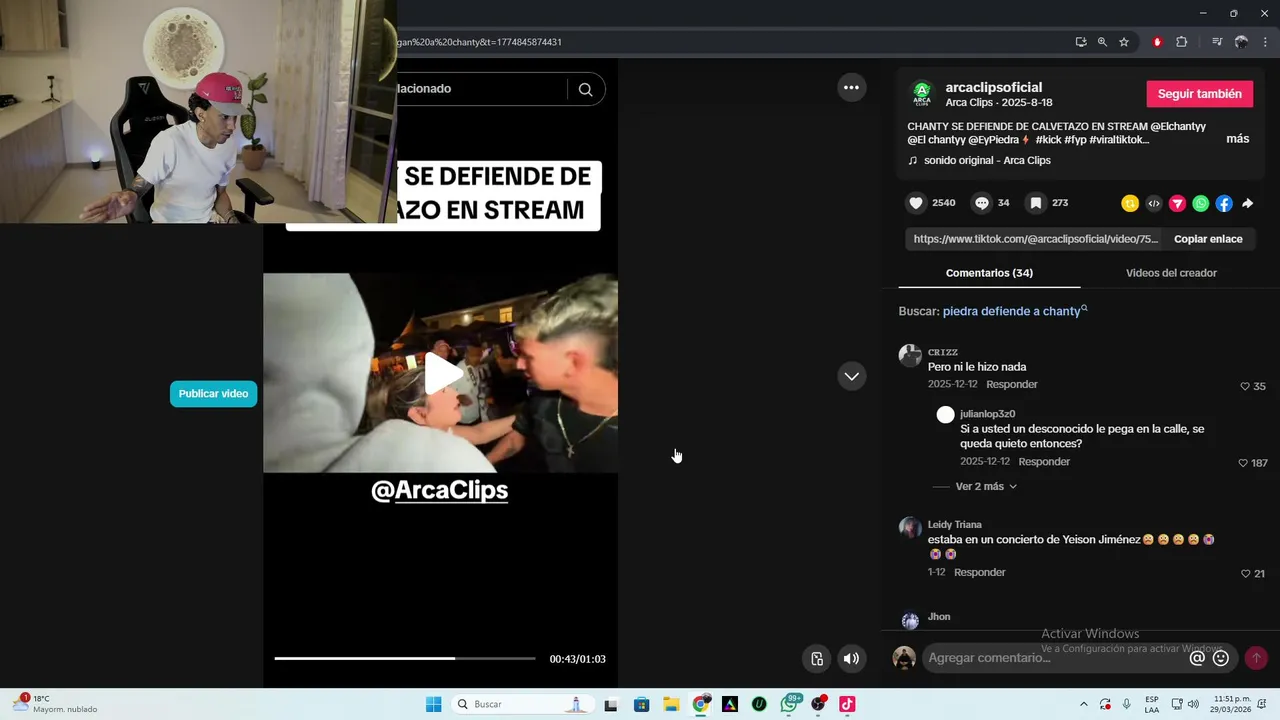Click the #kick hashtag in the description

(1051, 140)
